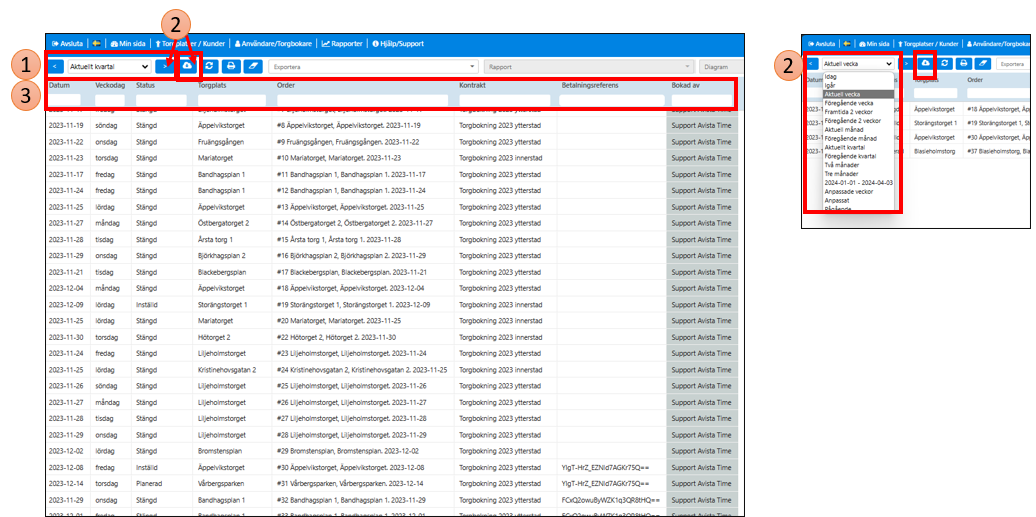1036x517 pixels.
Task: Click the Betalningsreferens filter field
Action: [612, 100]
